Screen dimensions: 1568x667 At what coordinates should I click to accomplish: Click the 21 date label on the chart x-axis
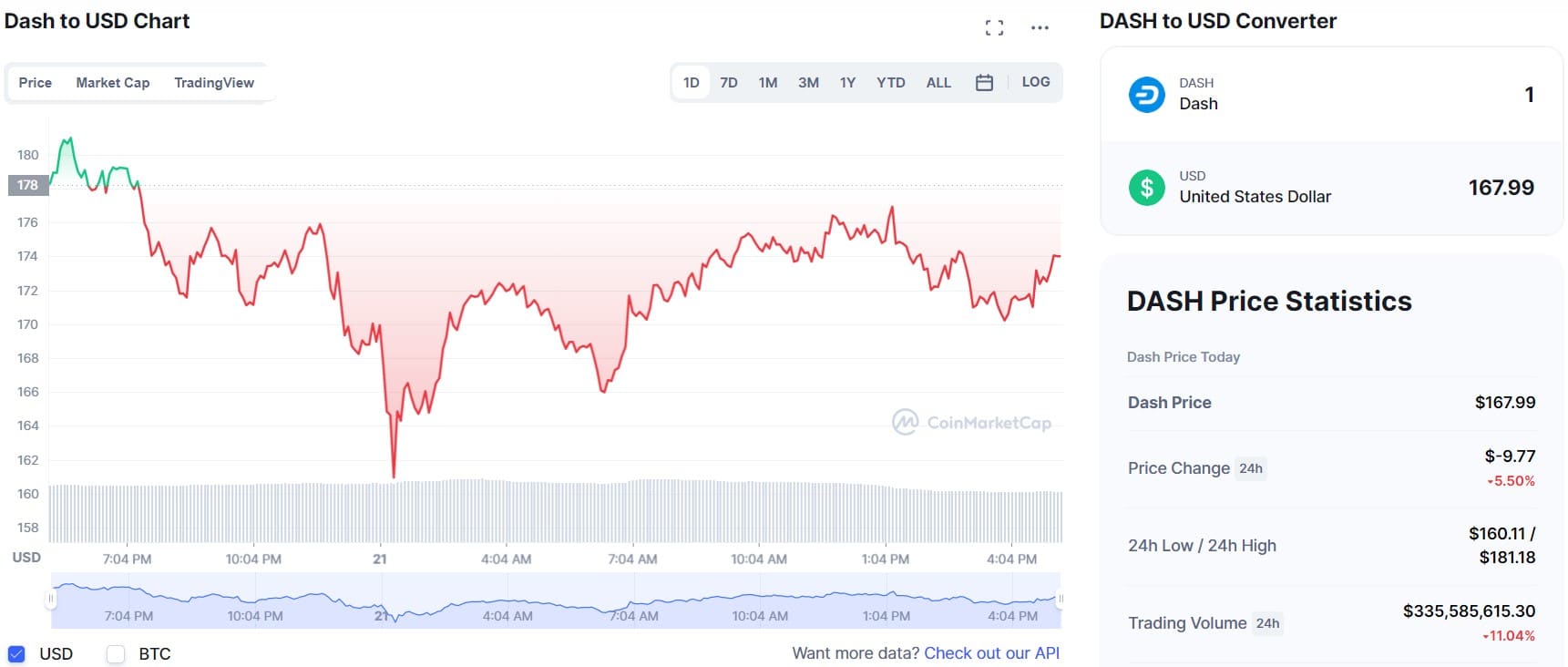[380, 559]
